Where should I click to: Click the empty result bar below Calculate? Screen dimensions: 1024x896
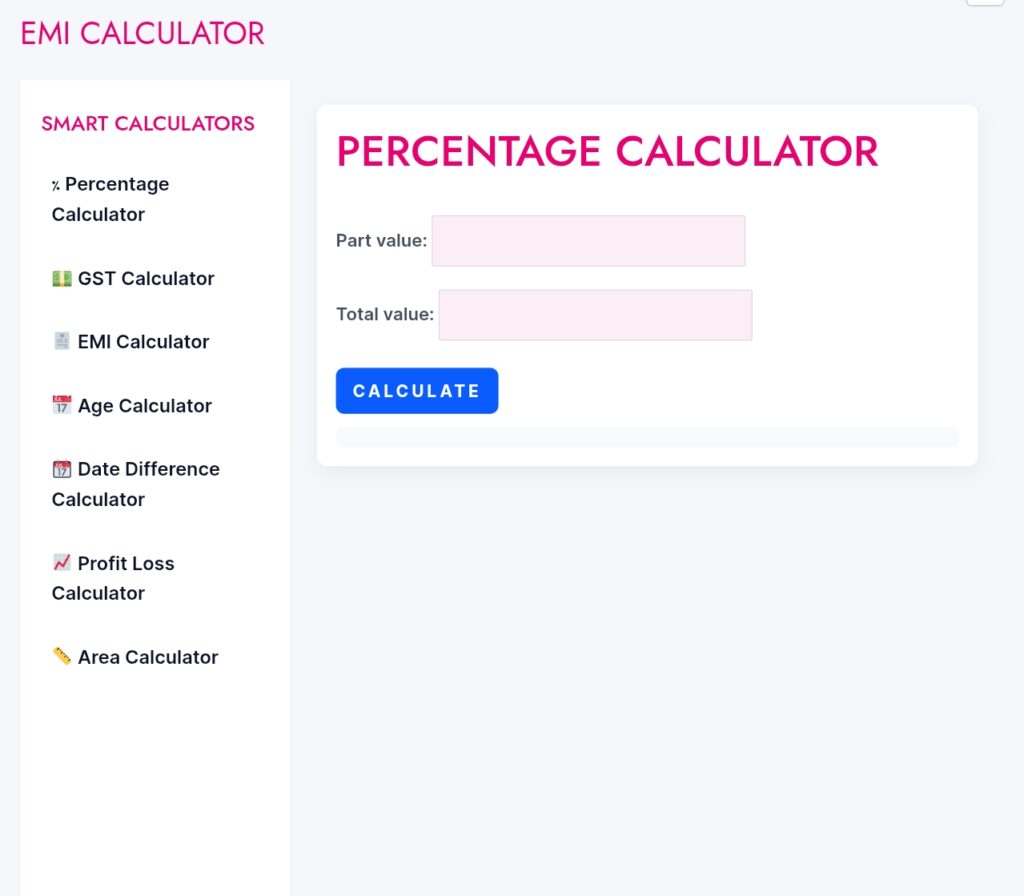point(647,437)
